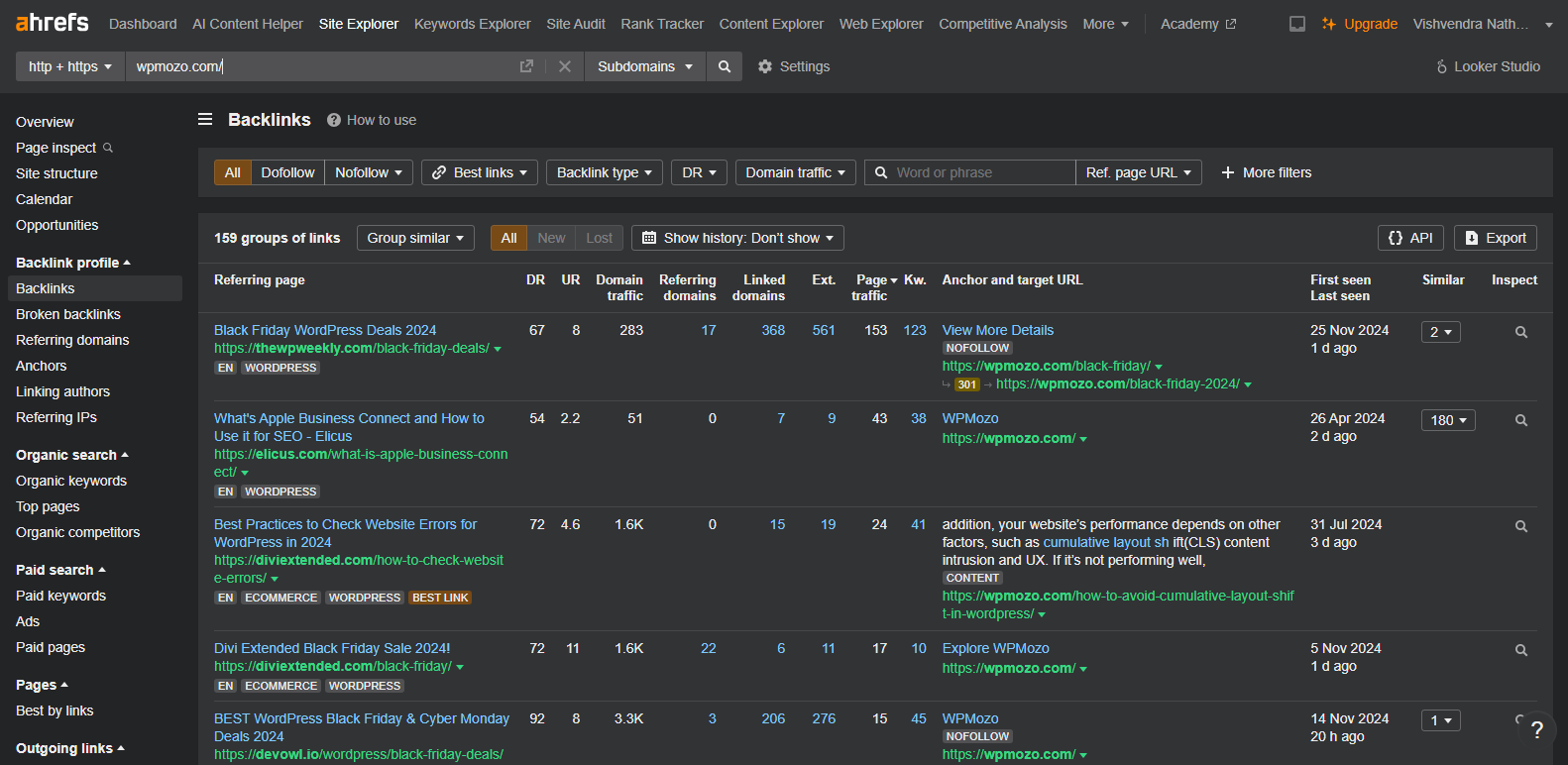This screenshot has height=765, width=1568.
Task: Open the More navigation menu
Action: (x=1106, y=24)
